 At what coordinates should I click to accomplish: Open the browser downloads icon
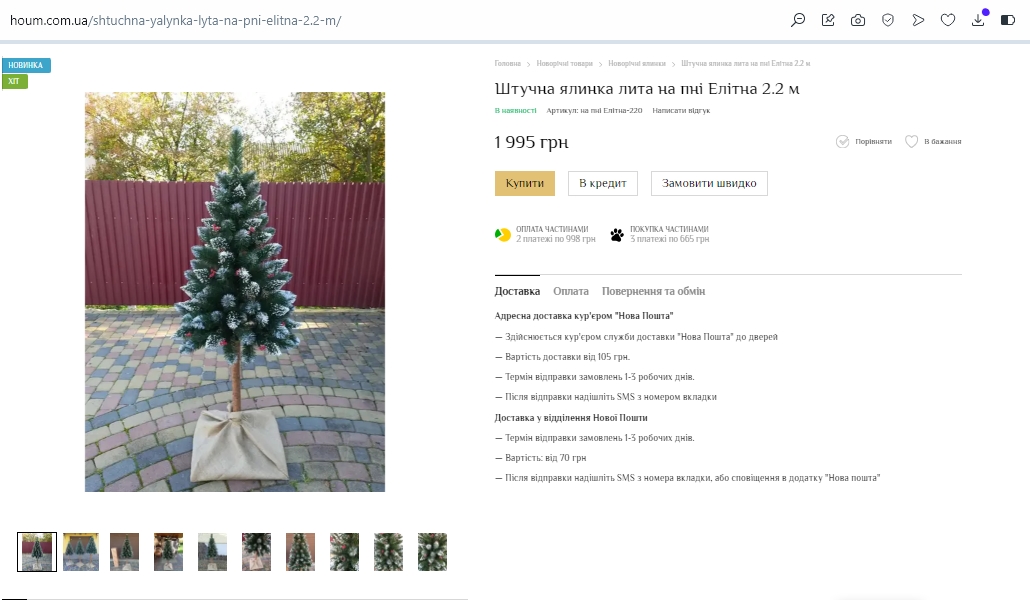pyautogui.click(x=978, y=20)
